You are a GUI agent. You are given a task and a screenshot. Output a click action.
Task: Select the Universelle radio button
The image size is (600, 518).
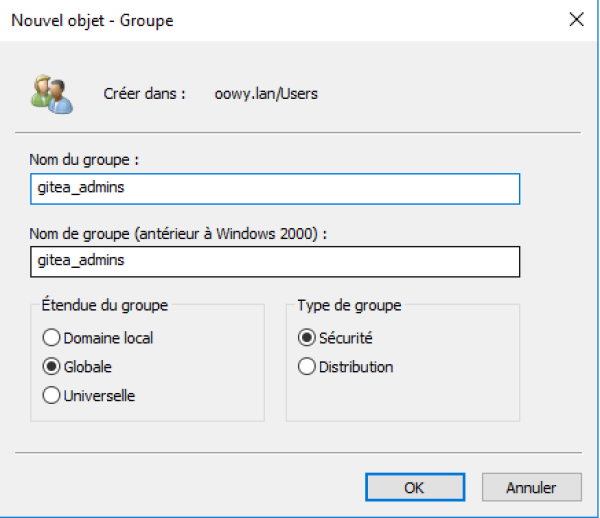(x=50, y=396)
